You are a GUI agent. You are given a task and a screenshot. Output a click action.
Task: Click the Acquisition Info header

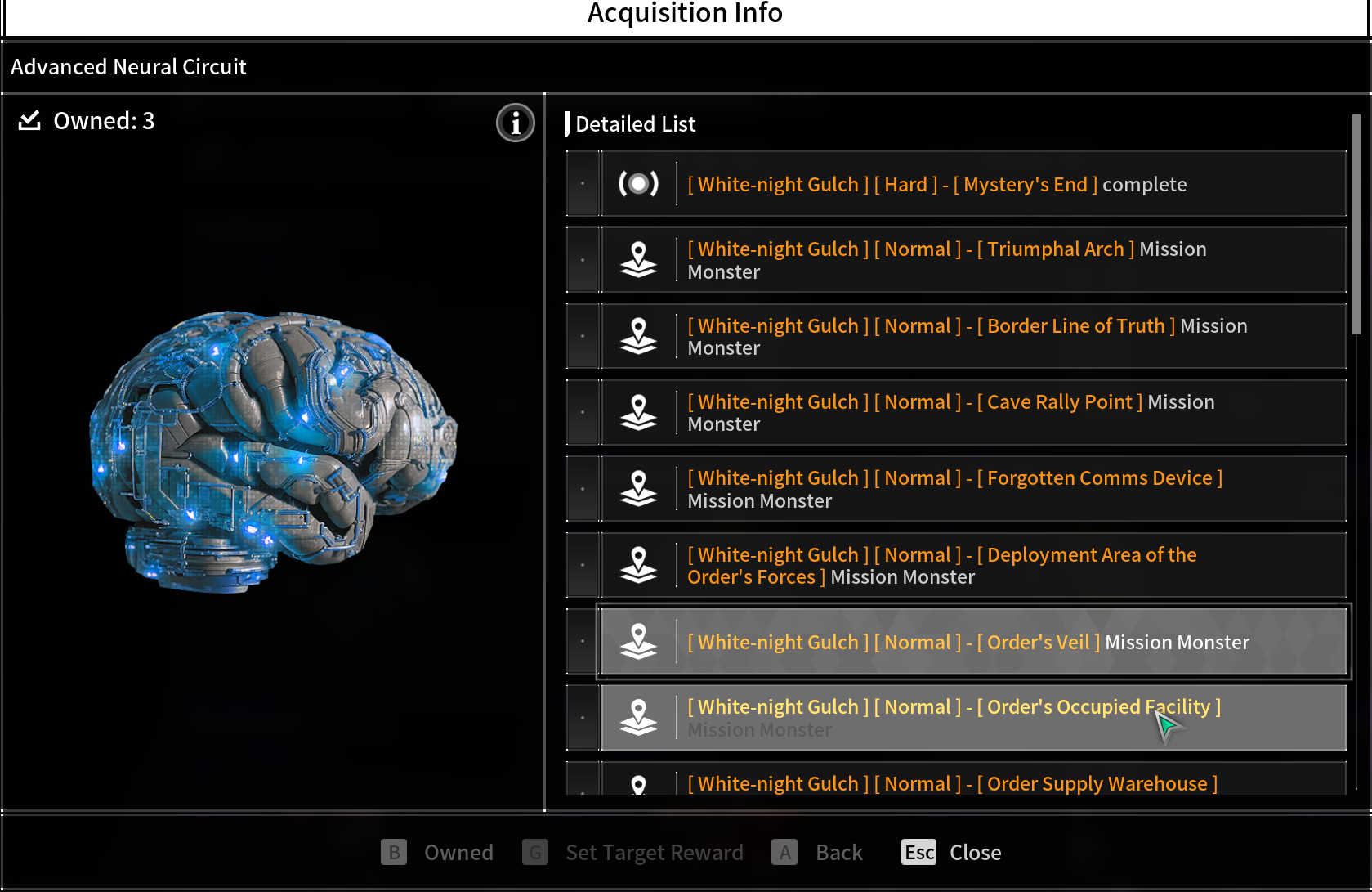685,13
